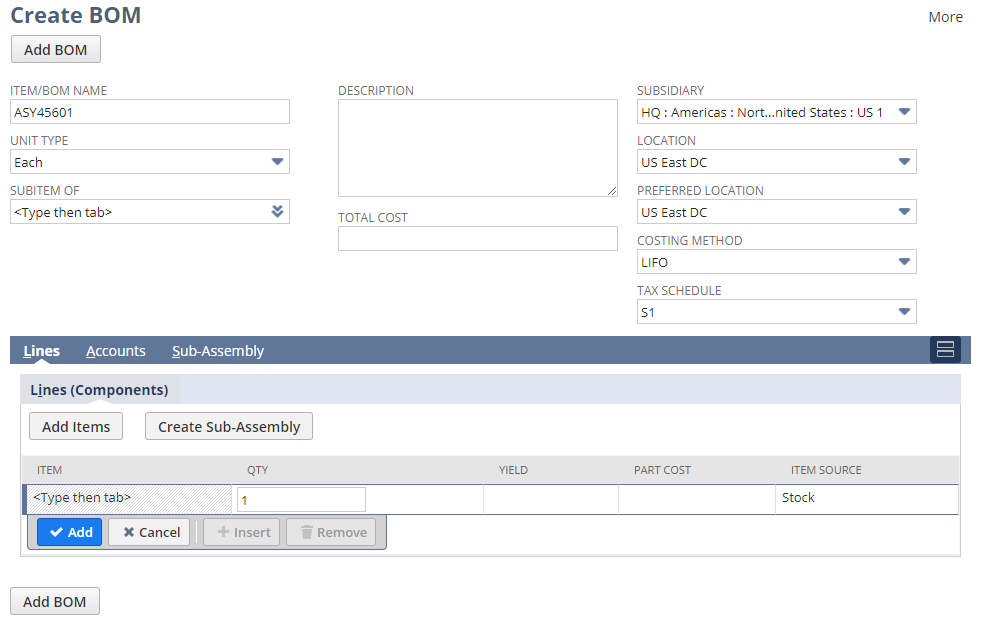This screenshot has height=623, width=983.
Task: Click the subtab layout toggle icon
Action: 945,350
